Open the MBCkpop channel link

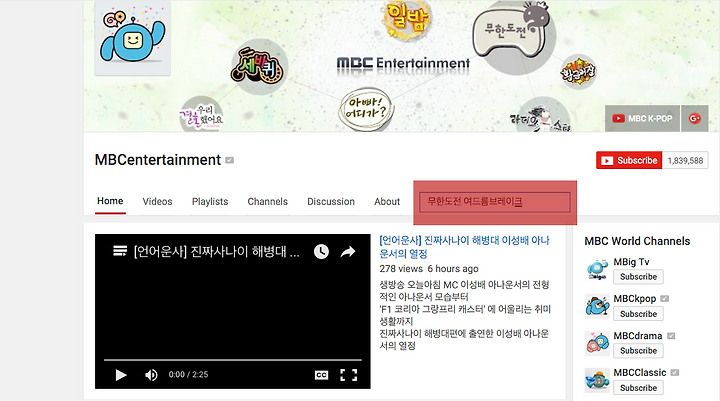pos(635,299)
